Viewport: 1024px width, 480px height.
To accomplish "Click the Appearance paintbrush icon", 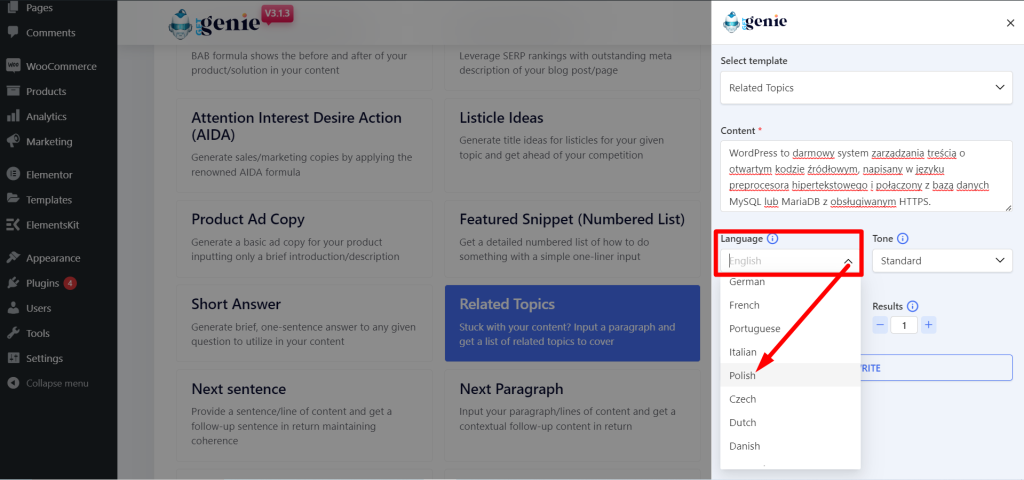I will click(x=12, y=258).
